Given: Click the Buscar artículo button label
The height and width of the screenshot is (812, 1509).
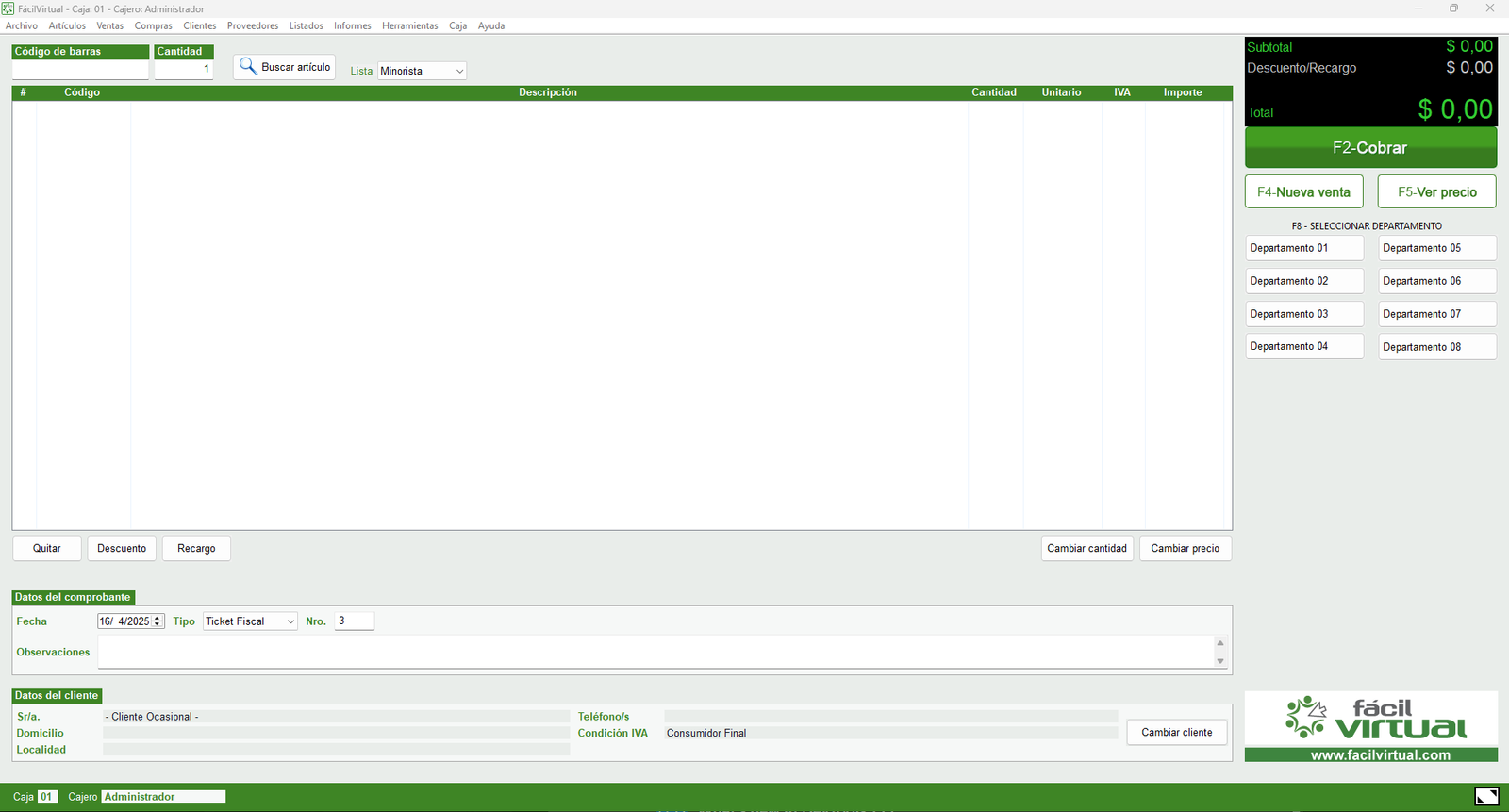Looking at the screenshot, I should [296, 67].
